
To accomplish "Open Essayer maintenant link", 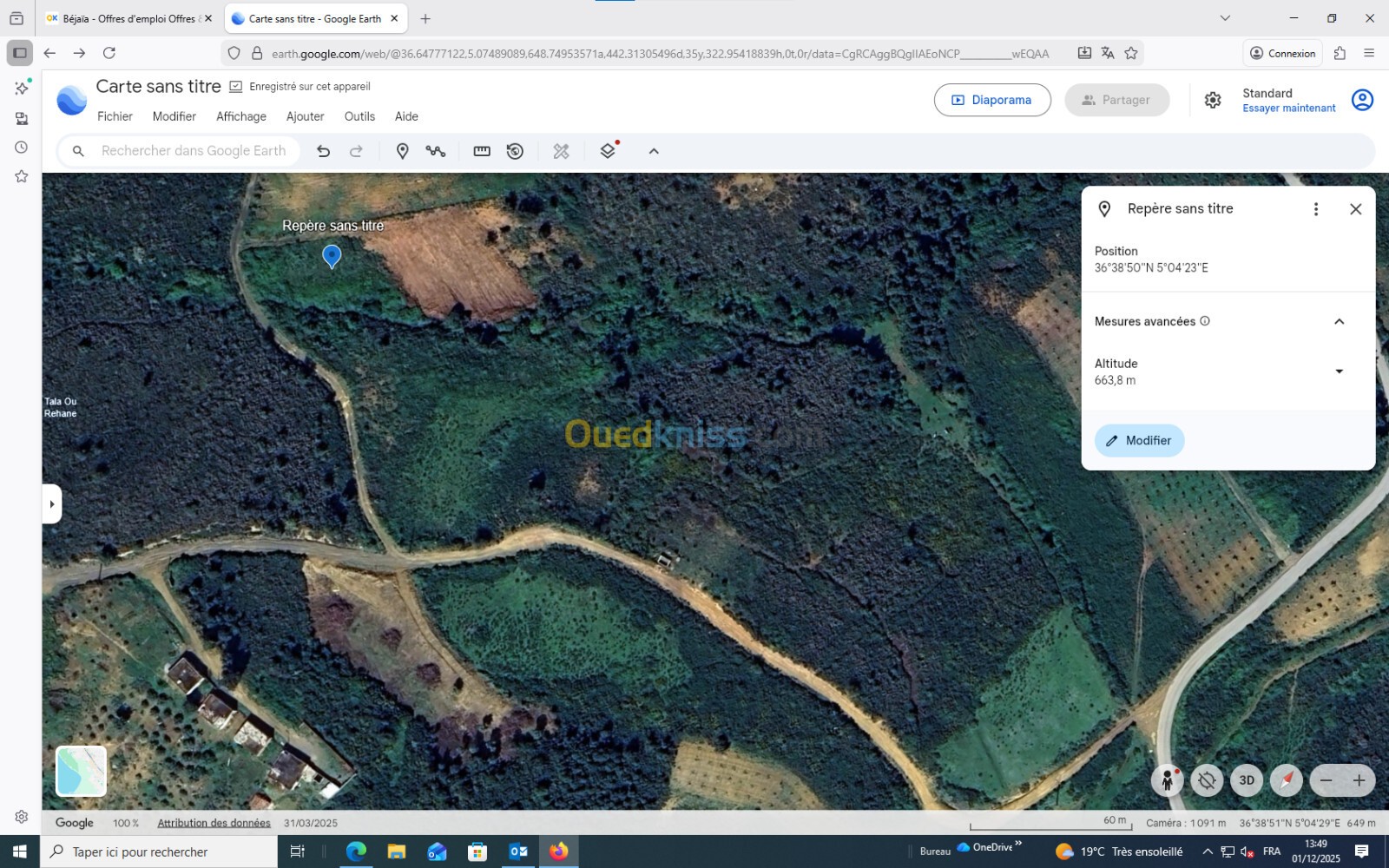I will 1288,108.
